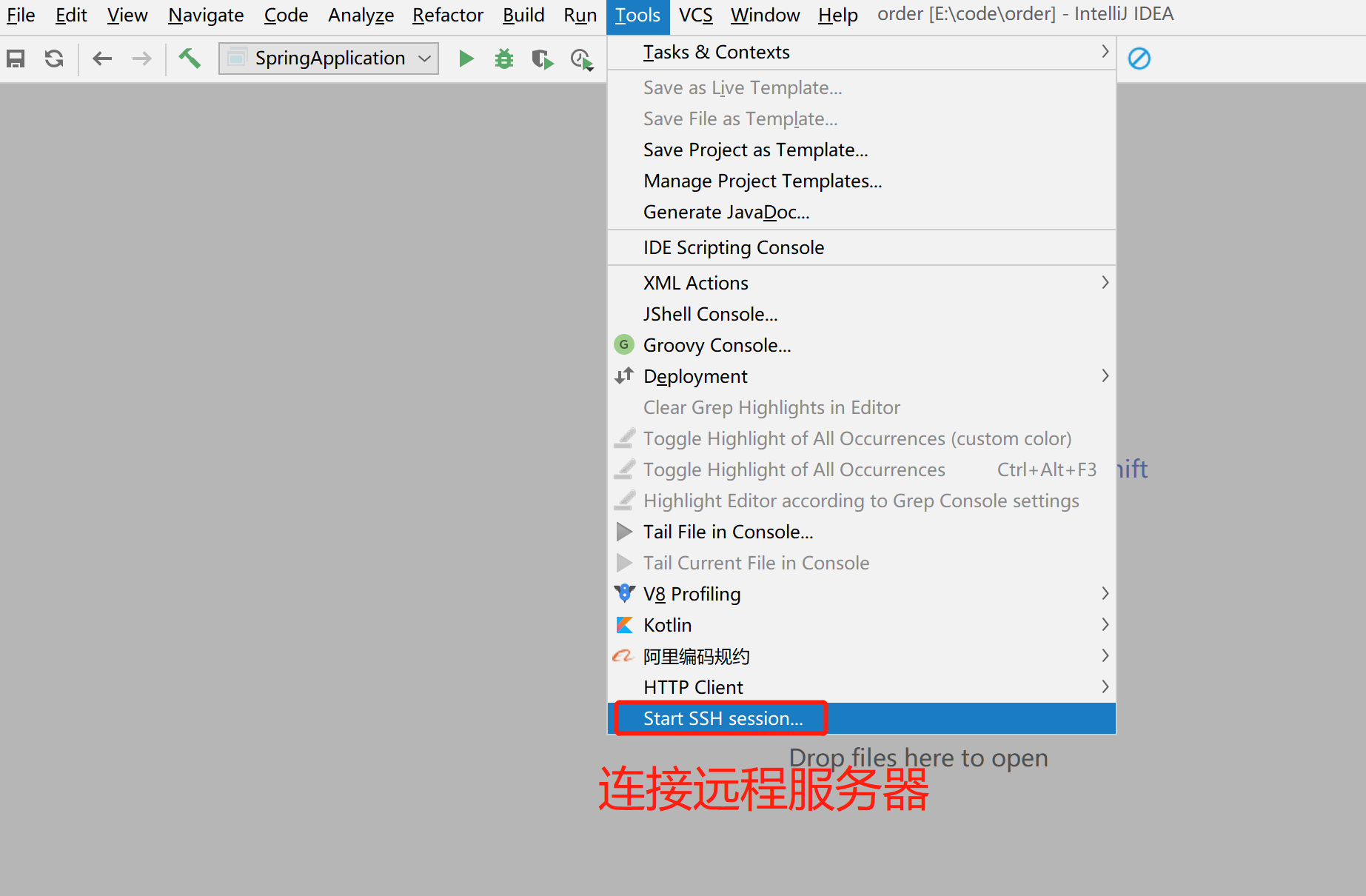Toggle Highlight of All Occurrences
The height and width of the screenshot is (896, 1366).
pos(794,469)
